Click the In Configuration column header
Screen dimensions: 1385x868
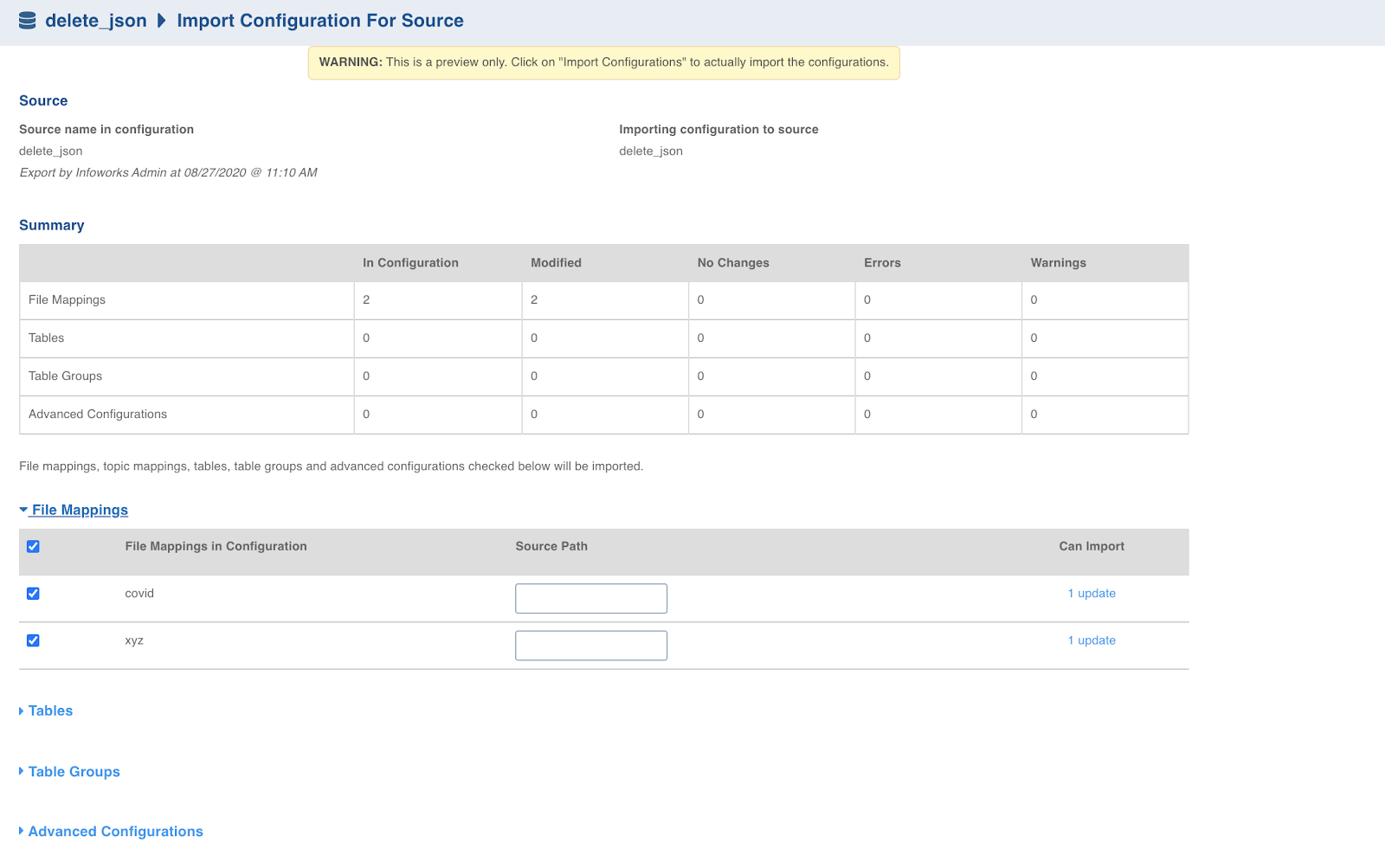click(410, 263)
